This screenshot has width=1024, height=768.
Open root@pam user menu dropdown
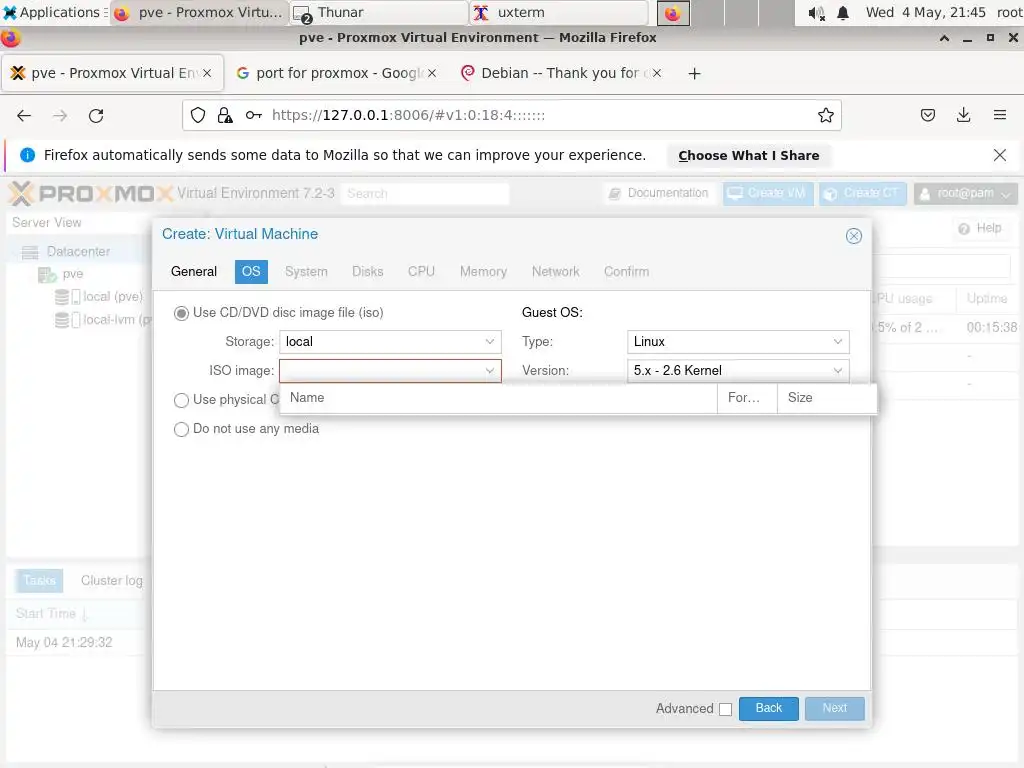coord(965,193)
